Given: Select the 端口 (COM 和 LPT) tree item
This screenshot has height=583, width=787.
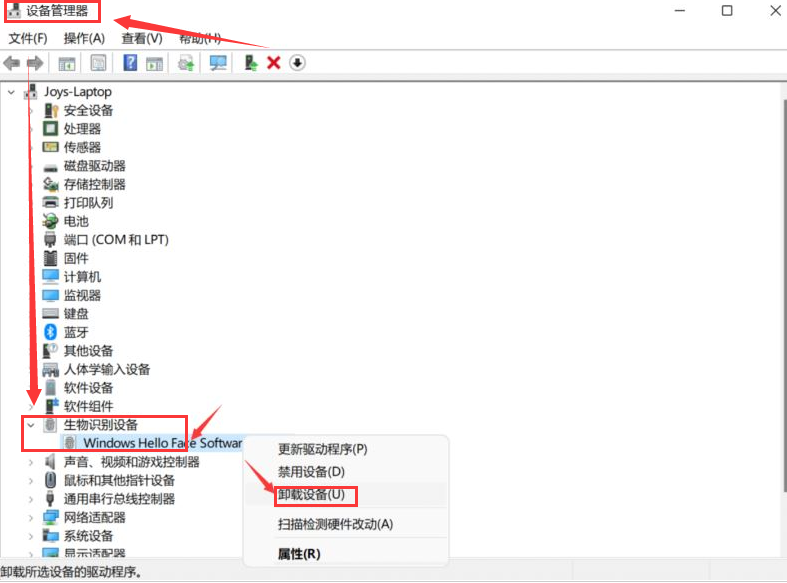Looking at the screenshot, I should pos(116,240).
